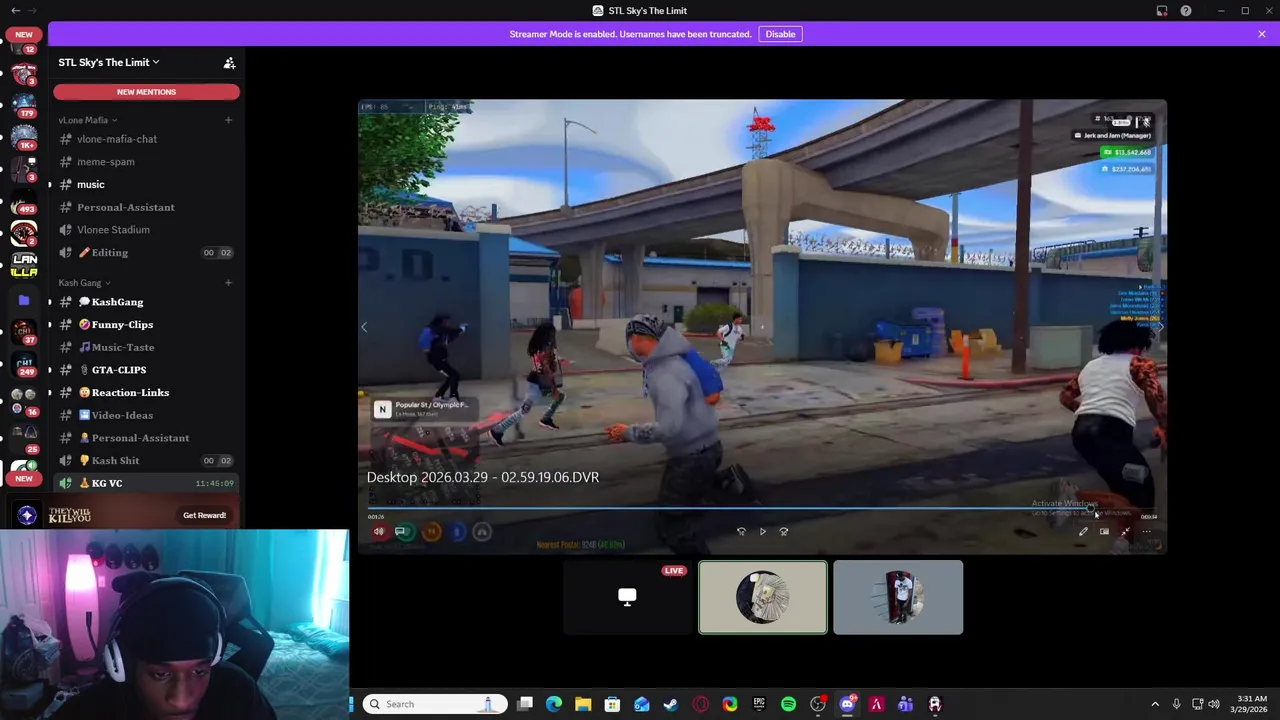Open the Video-Ideas channel
This screenshot has height=720, width=1280.
tap(145, 415)
